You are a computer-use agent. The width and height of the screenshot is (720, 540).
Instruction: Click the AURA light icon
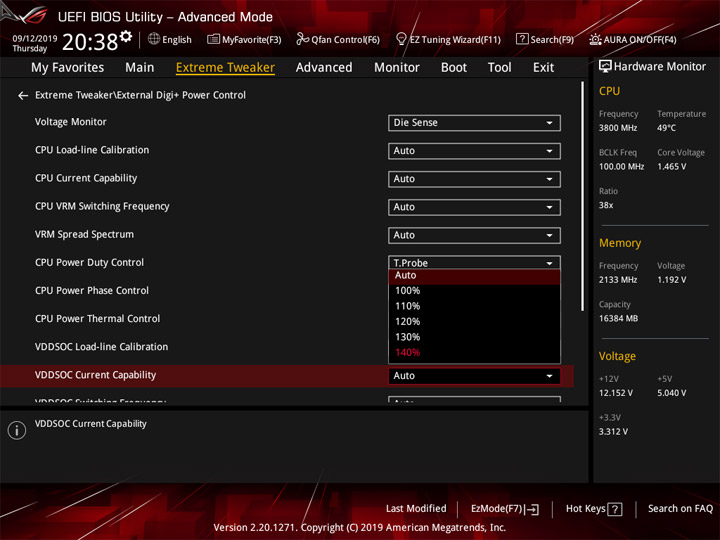[595, 39]
